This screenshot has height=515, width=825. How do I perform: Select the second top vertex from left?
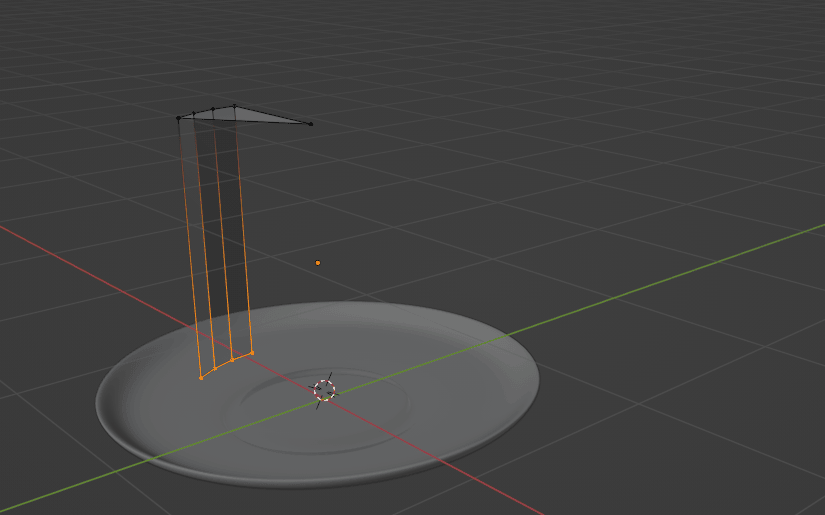[194, 114]
